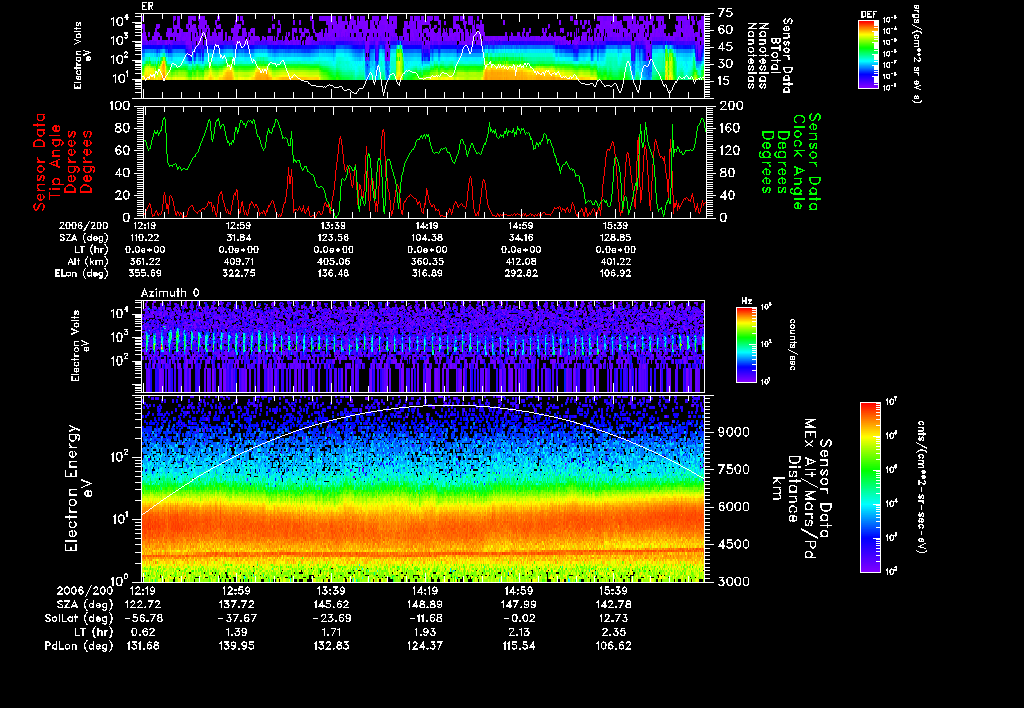
Task: Select altitude value 412.08
Action: [x=520, y=261]
